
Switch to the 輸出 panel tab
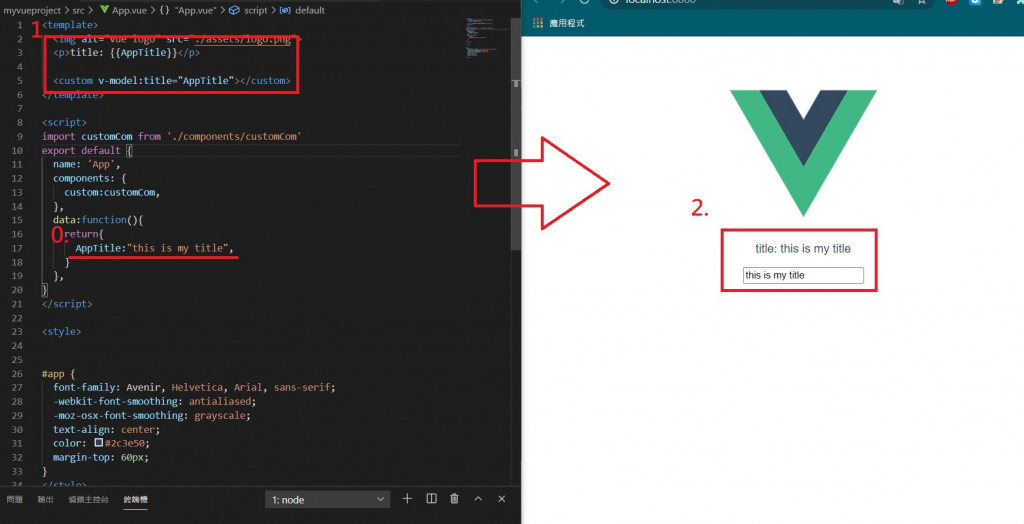tap(46, 499)
